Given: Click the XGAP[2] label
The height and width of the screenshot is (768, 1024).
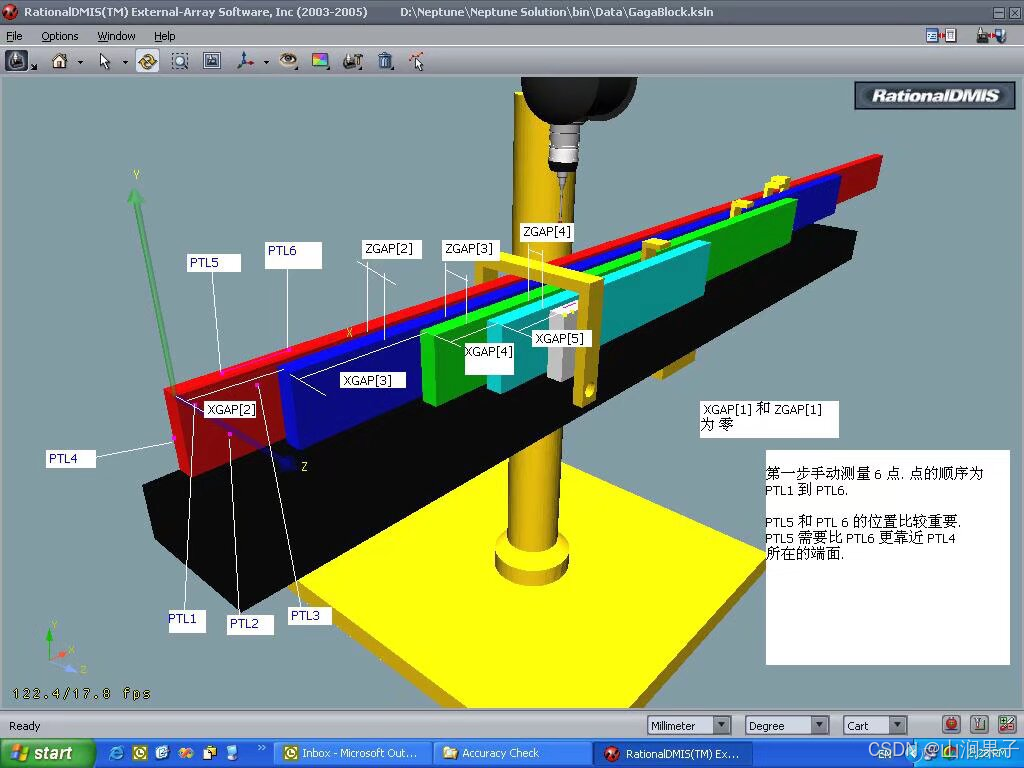Looking at the screenshot, I should pyautogui.click(x=231, y=409).
